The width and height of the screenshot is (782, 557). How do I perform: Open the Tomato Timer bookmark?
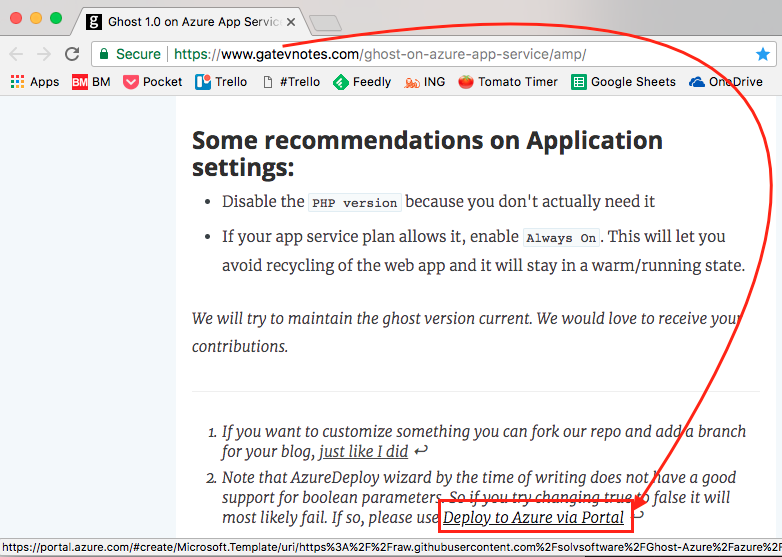click(508, 82)
